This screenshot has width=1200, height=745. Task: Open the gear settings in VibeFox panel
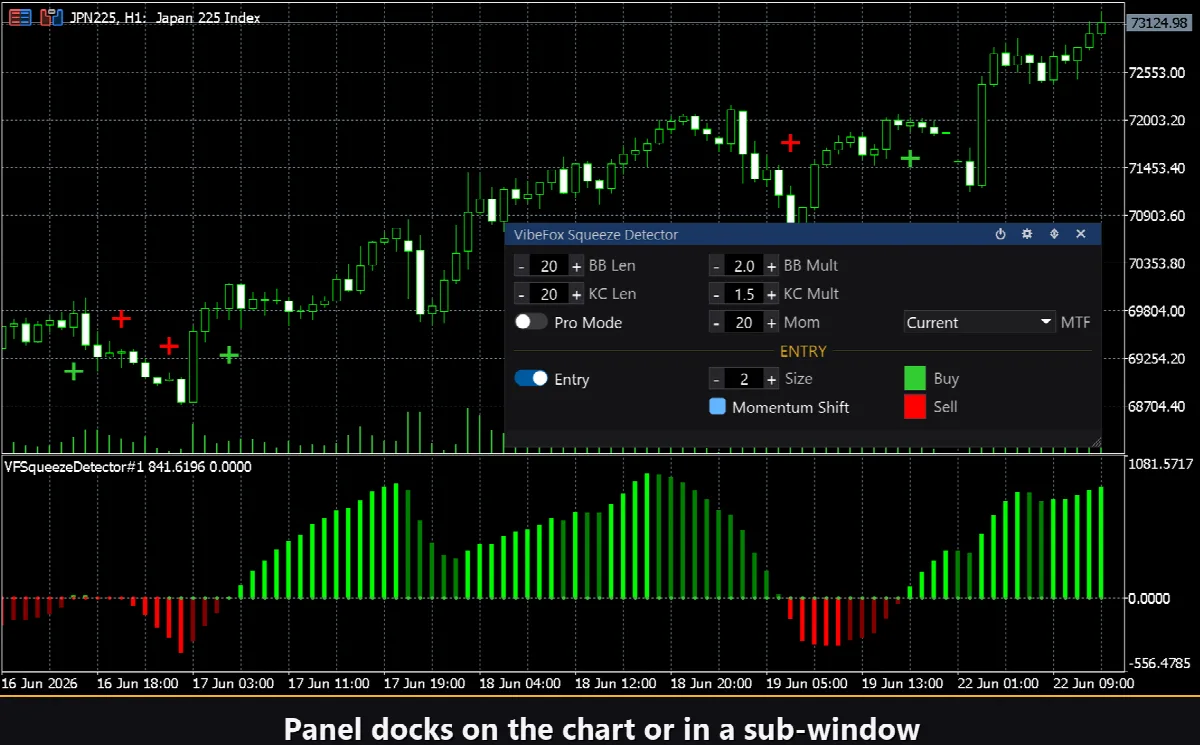tap(1027, 234)
